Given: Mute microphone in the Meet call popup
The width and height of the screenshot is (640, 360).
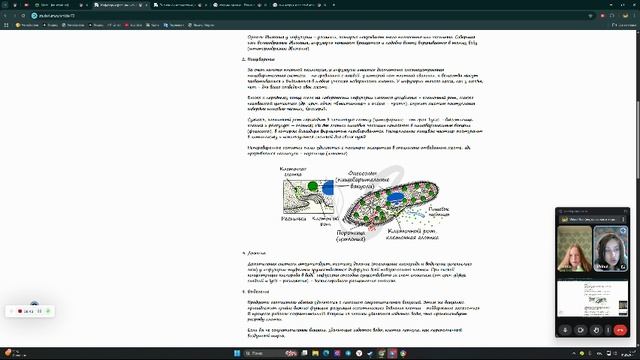Looking at the screenshot, I should click(x=565, y=330).
